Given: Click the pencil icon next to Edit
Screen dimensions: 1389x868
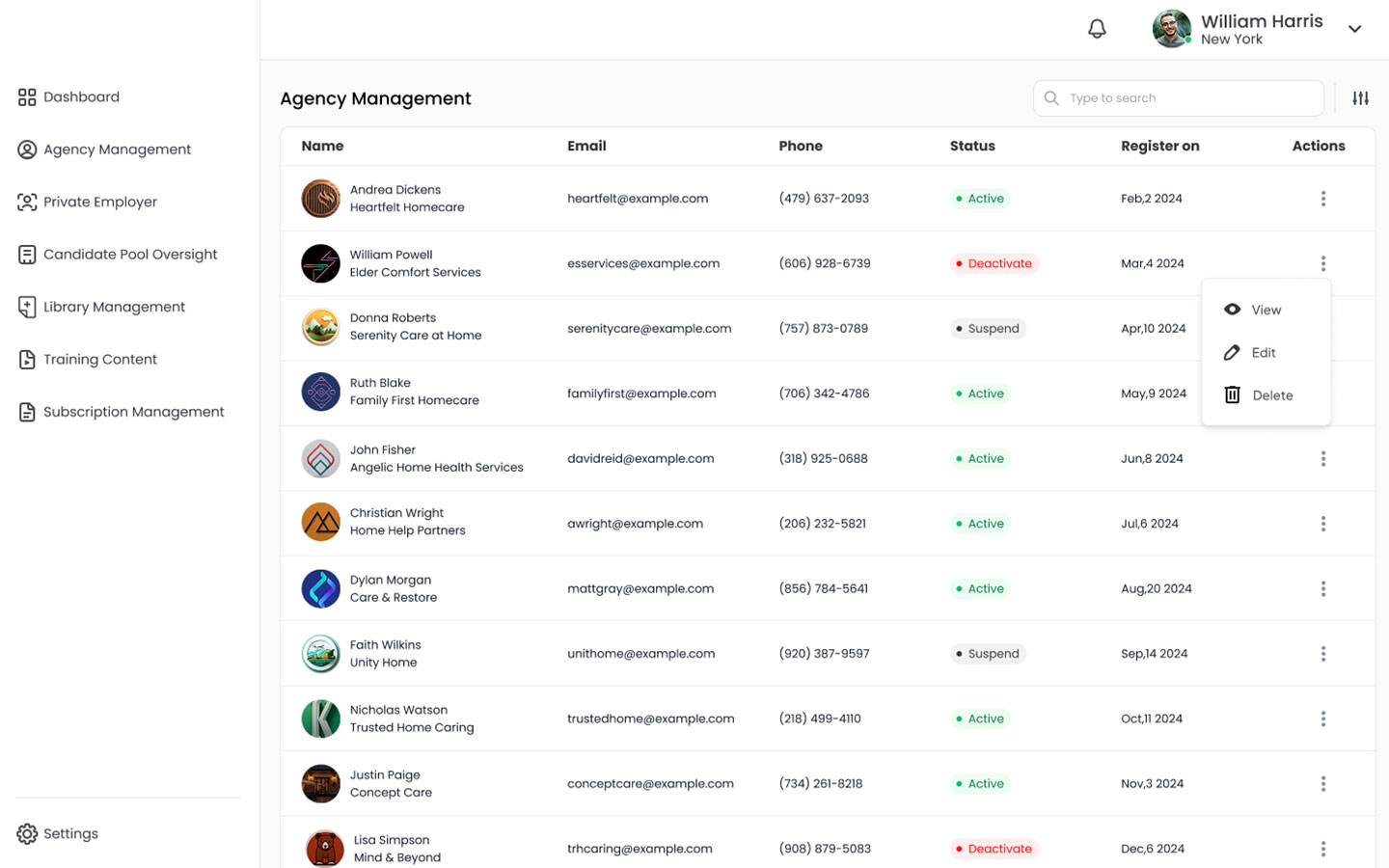Looking at the screenshot, I should (x=1232, y=353).
